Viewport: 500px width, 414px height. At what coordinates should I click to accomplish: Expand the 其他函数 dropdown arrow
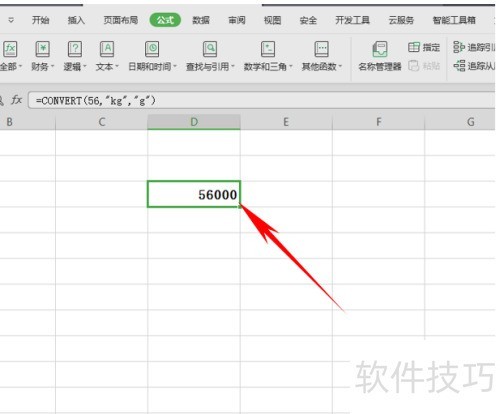tap(340, 66)
